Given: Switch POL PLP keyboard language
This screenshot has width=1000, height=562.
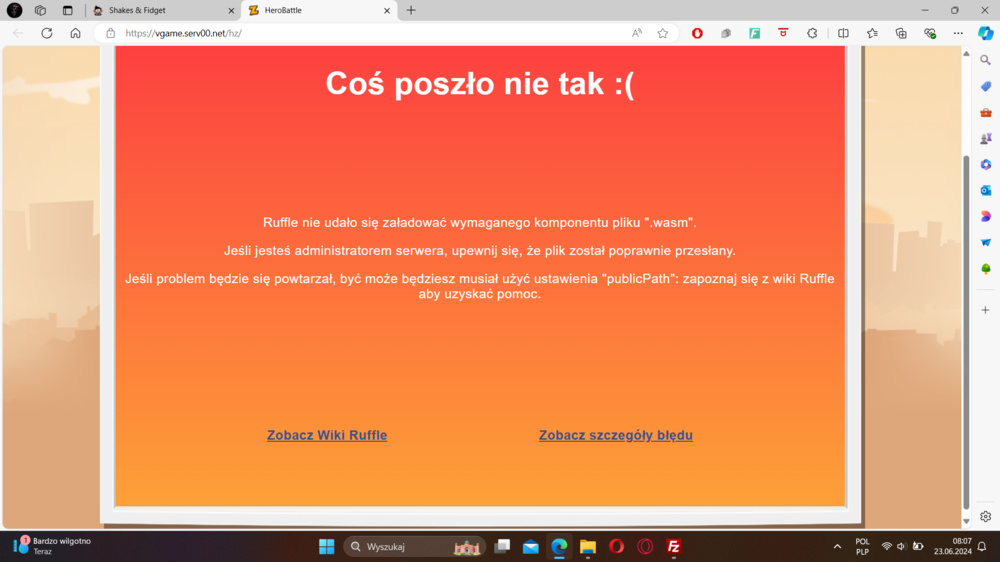Looking at the screenshot, I should pos(862,547).
